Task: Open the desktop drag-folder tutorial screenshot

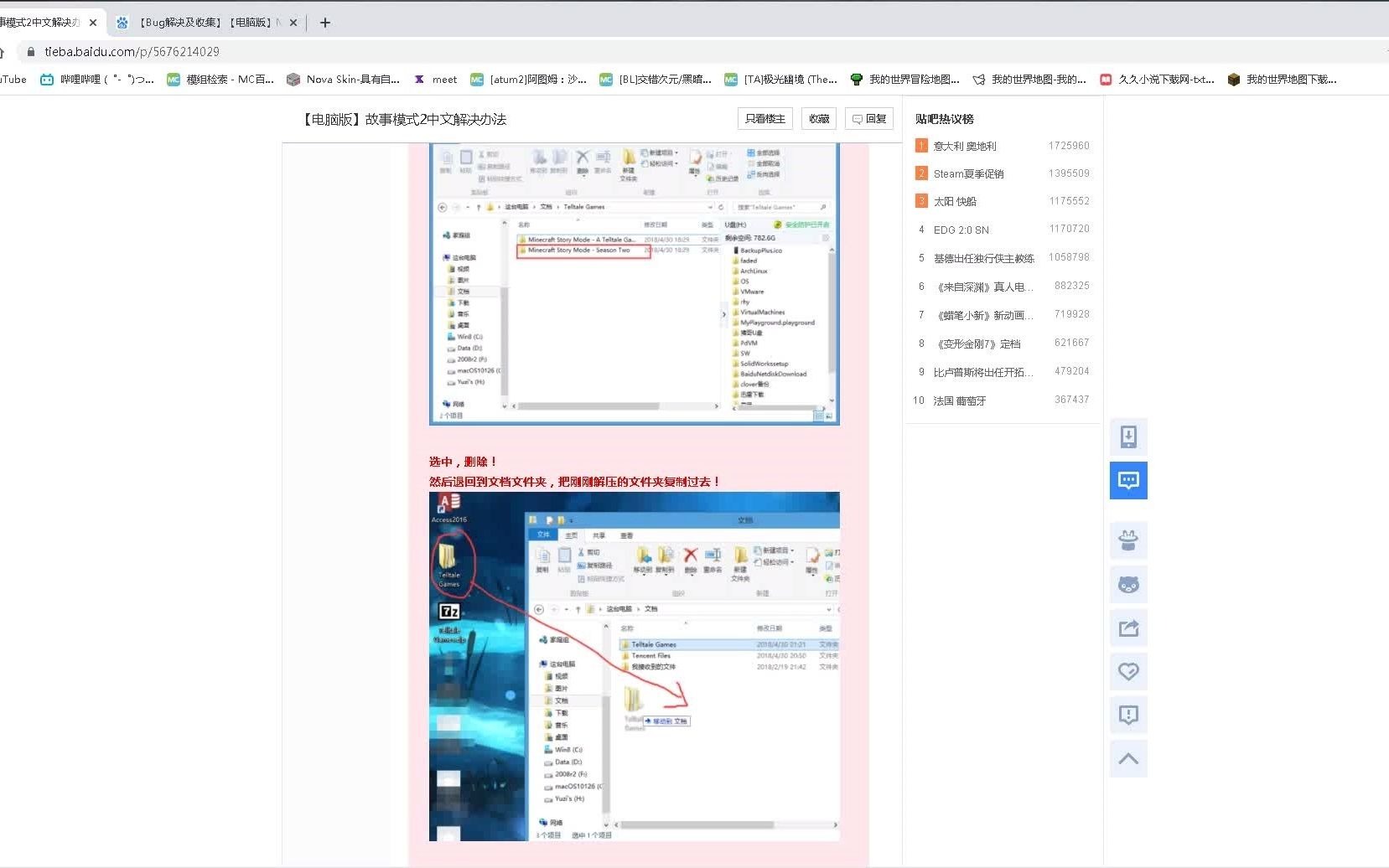Action: point(634,666)
